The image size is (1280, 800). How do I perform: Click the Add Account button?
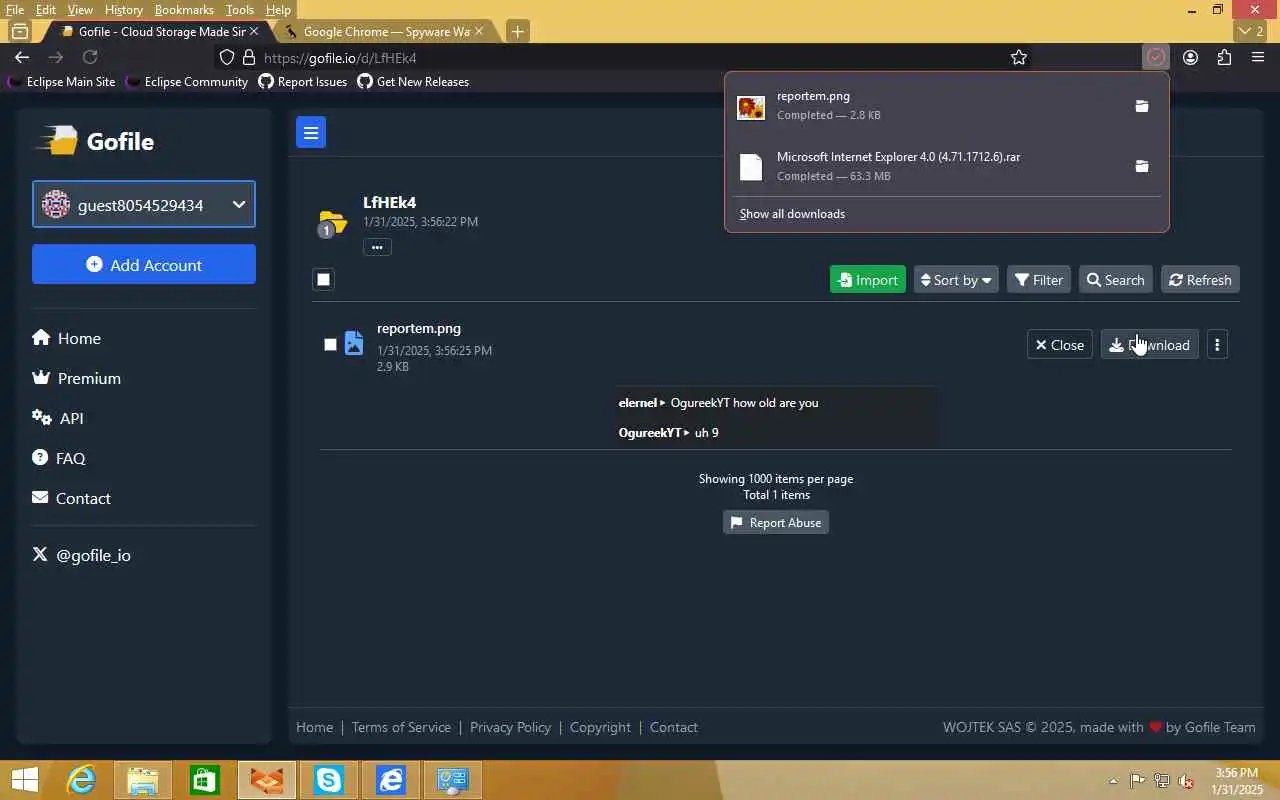[x=144, y=265]
